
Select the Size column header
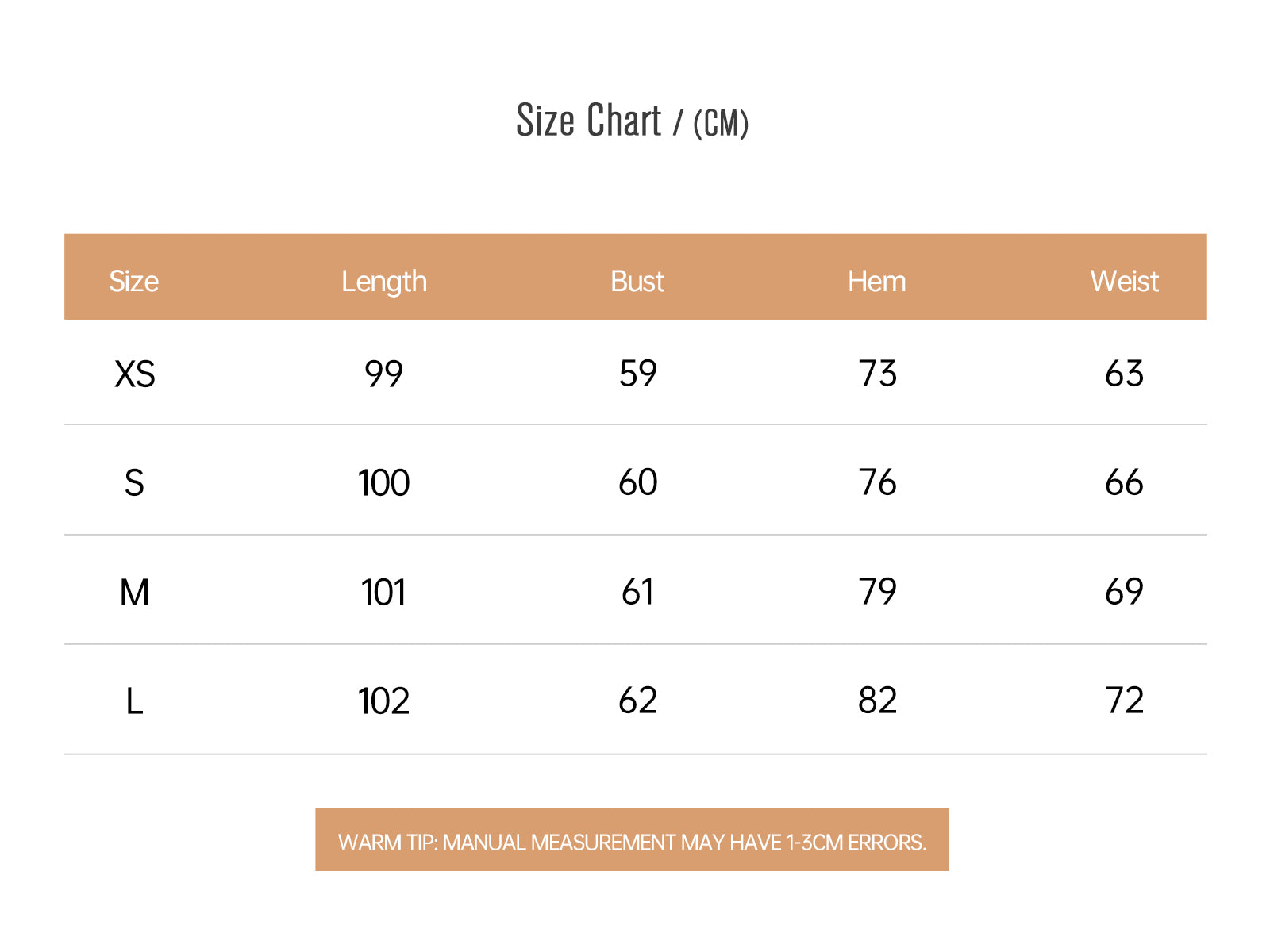tap(133, 282)
